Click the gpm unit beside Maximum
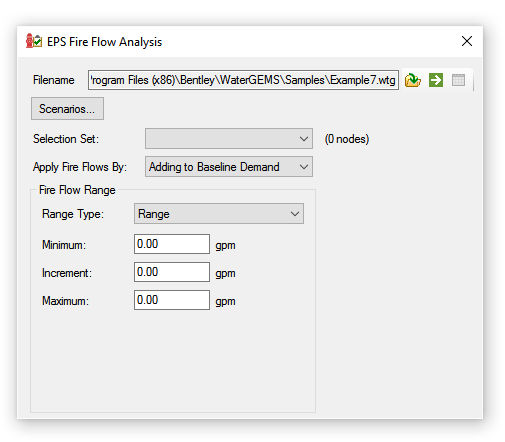 pyautogui.click(x=225, y=302)
